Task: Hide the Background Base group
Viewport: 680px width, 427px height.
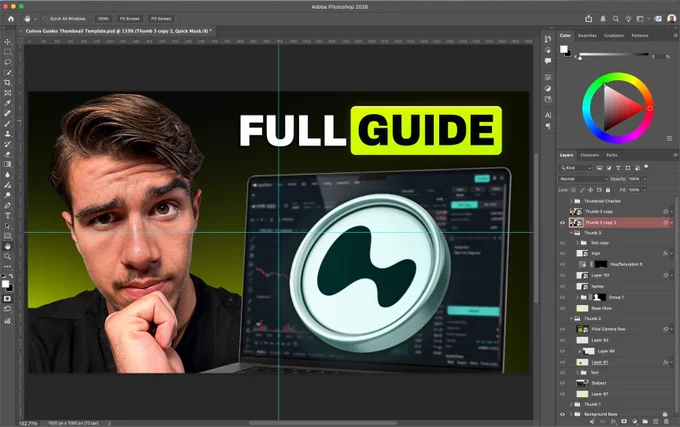Action: click(562, 414)
